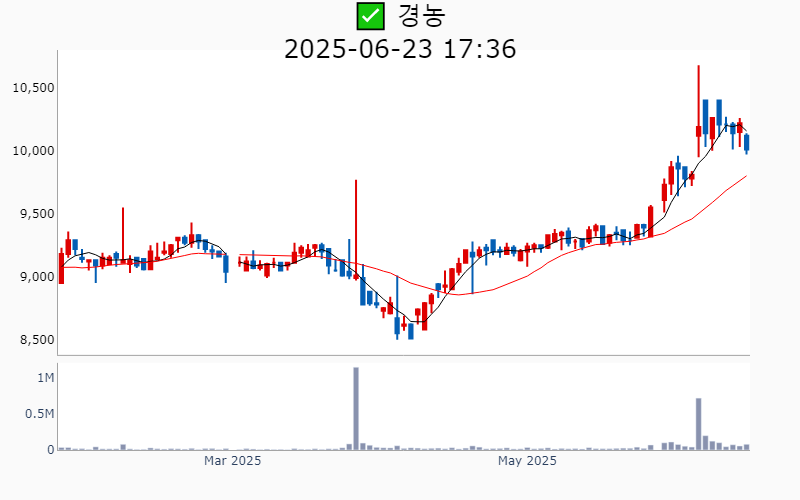Click the tall red candle wick reaching 9,750
Viewport: 800px width, 500px height.
click(356, 230)
